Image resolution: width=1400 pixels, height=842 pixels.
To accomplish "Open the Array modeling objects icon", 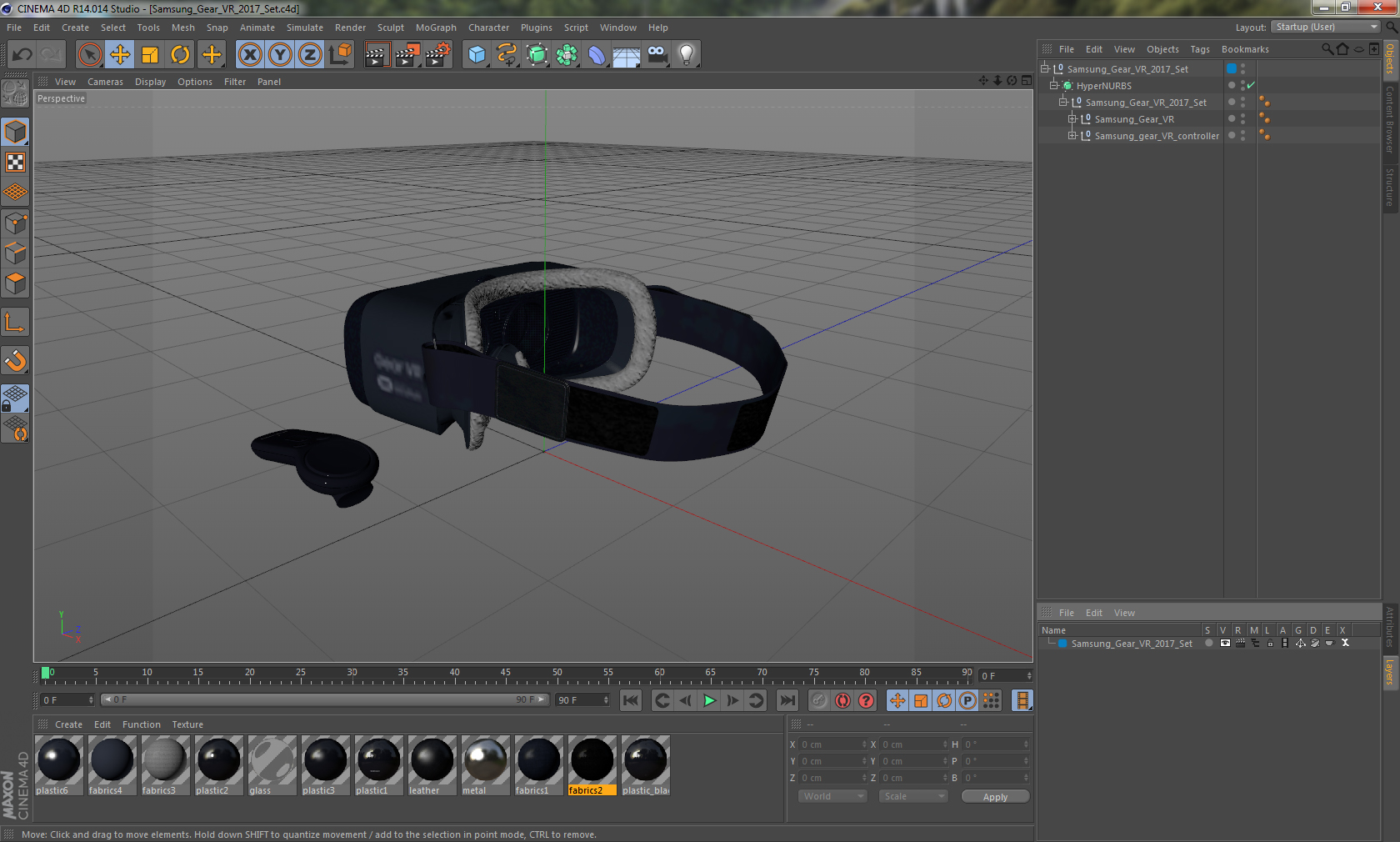I will coord(567,55).
